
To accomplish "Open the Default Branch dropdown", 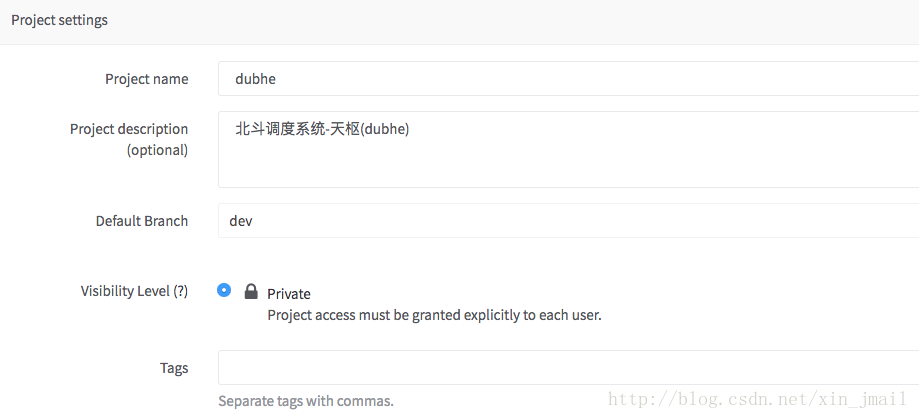I will click(567, 221).
